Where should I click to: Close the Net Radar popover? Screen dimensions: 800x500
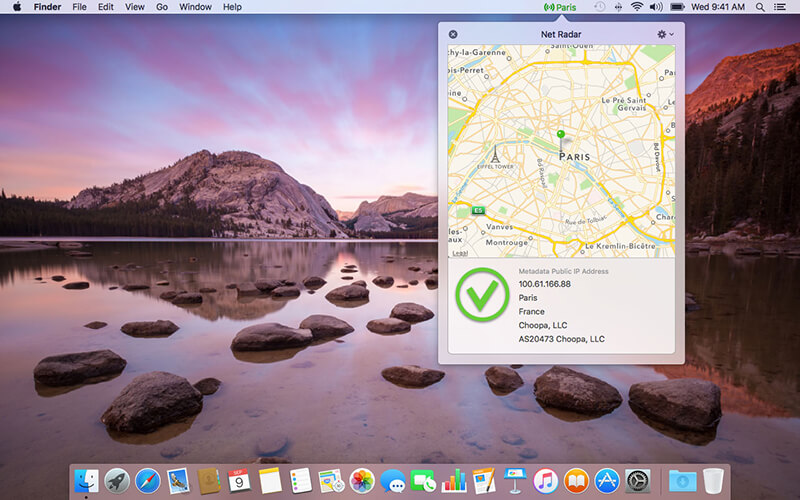(453, 34)
